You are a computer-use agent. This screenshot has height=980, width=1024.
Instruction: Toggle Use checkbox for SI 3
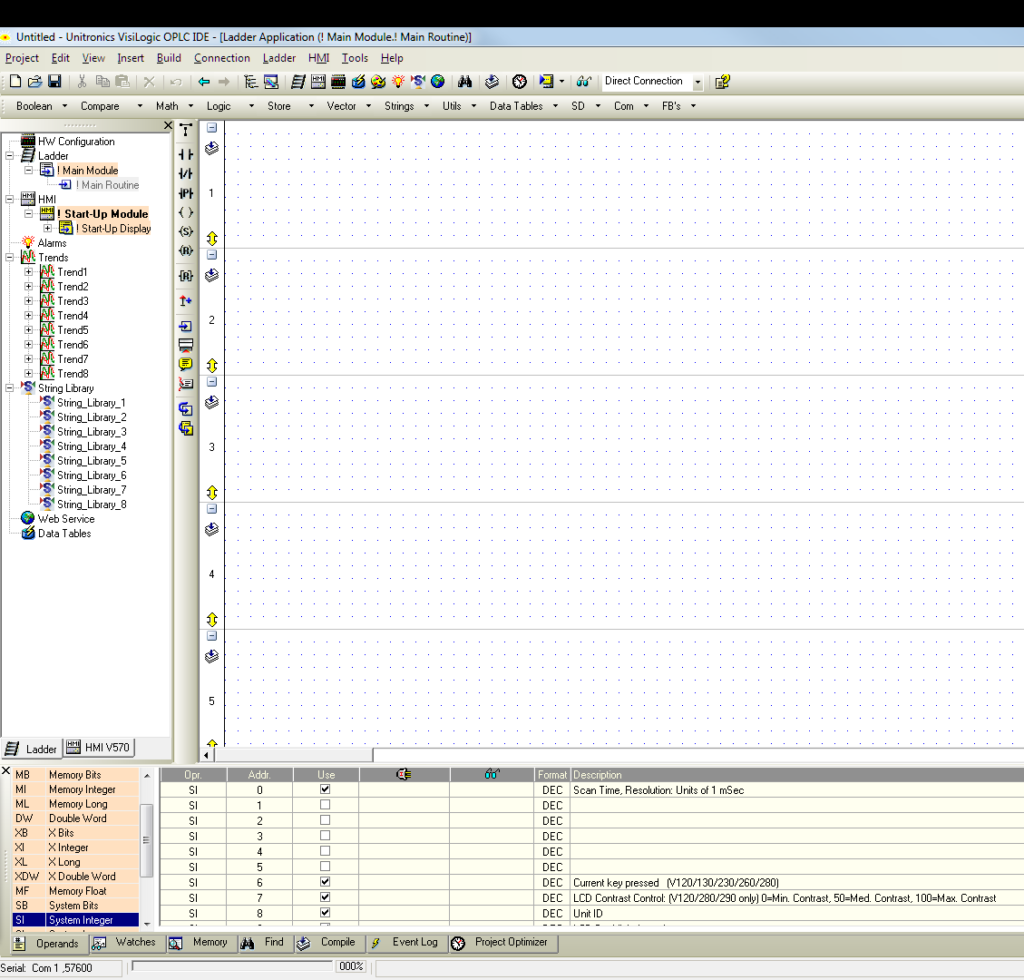[325, 836]
